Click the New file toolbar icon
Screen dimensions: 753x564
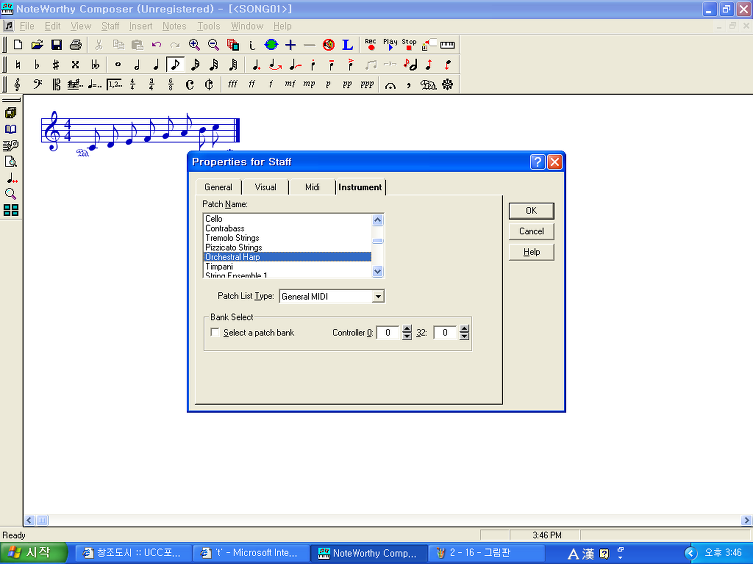point(18,45)
